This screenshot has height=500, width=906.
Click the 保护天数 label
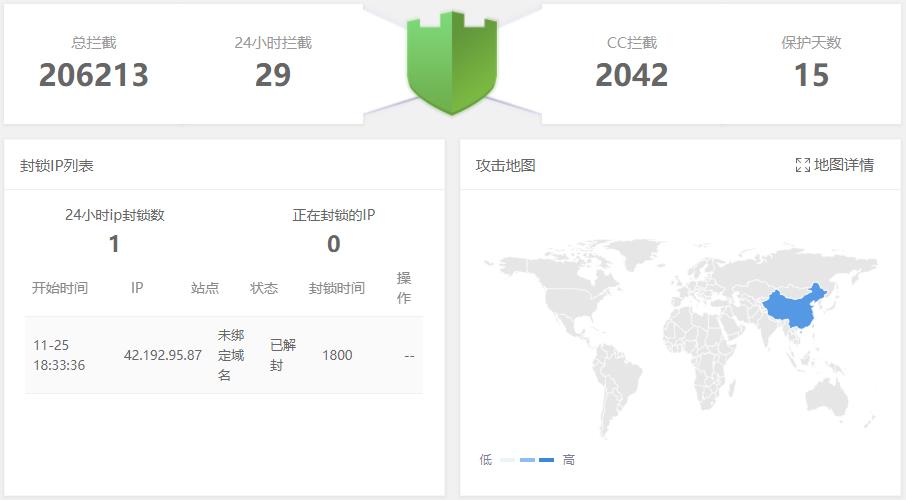tap(811, 43)
